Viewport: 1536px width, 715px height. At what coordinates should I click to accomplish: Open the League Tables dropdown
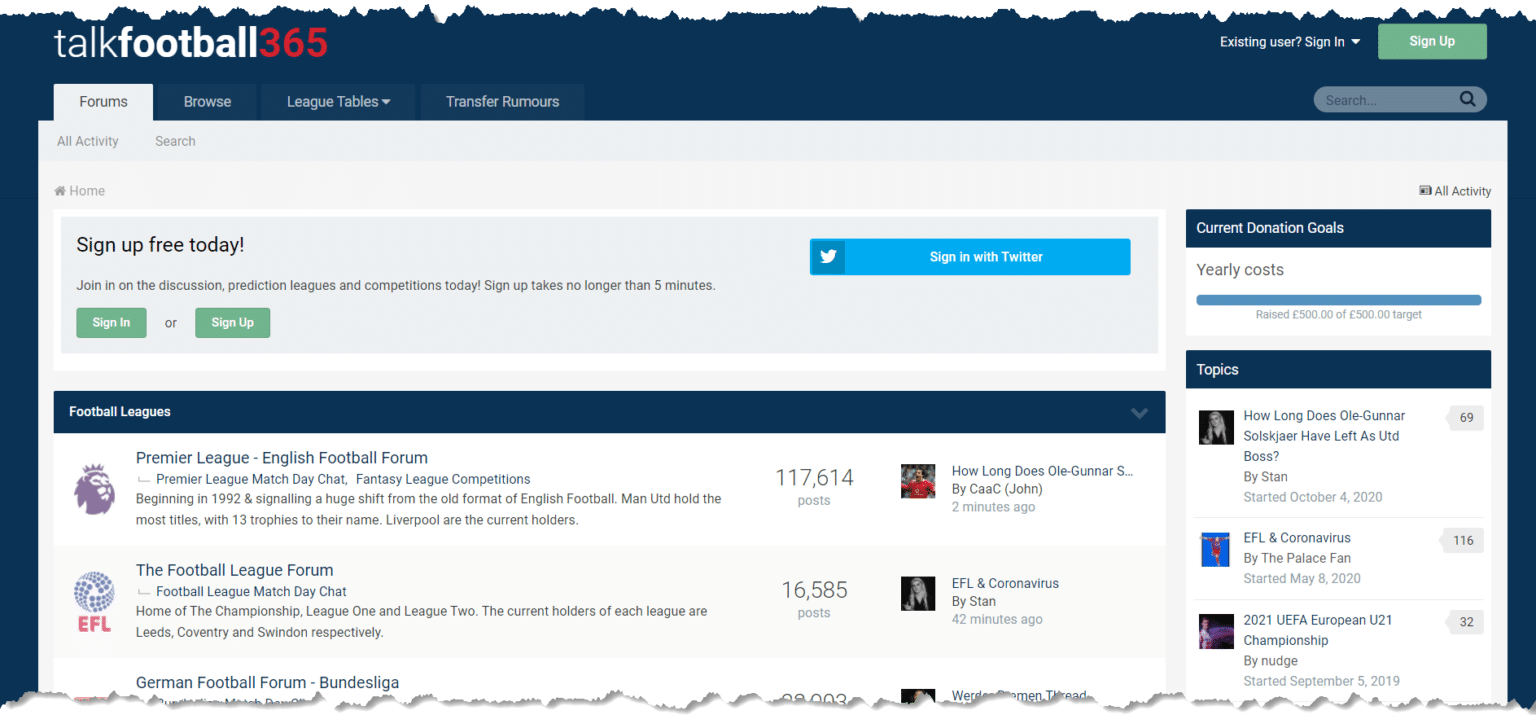point(337,101)
